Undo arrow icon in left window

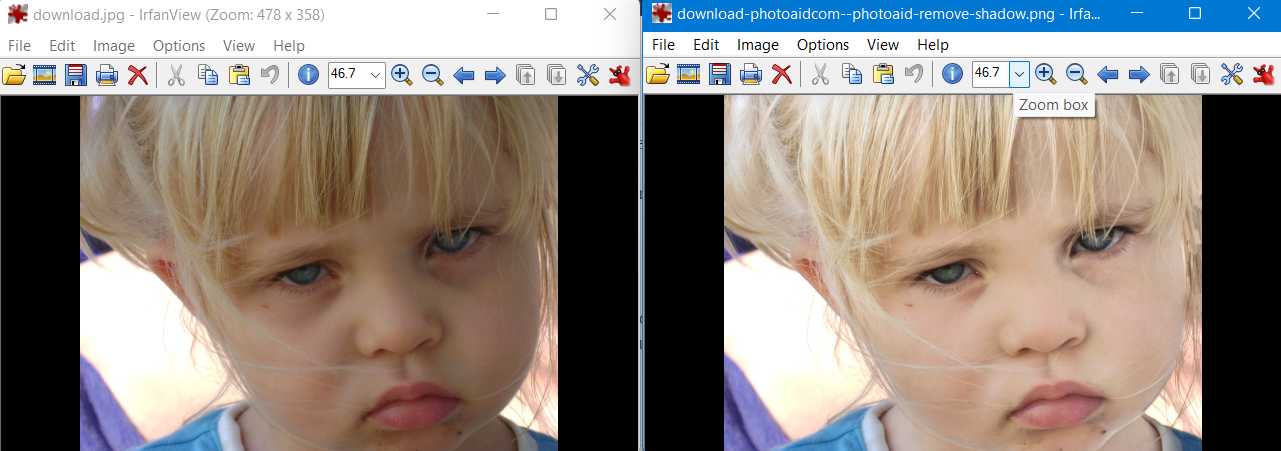(269, 75)
